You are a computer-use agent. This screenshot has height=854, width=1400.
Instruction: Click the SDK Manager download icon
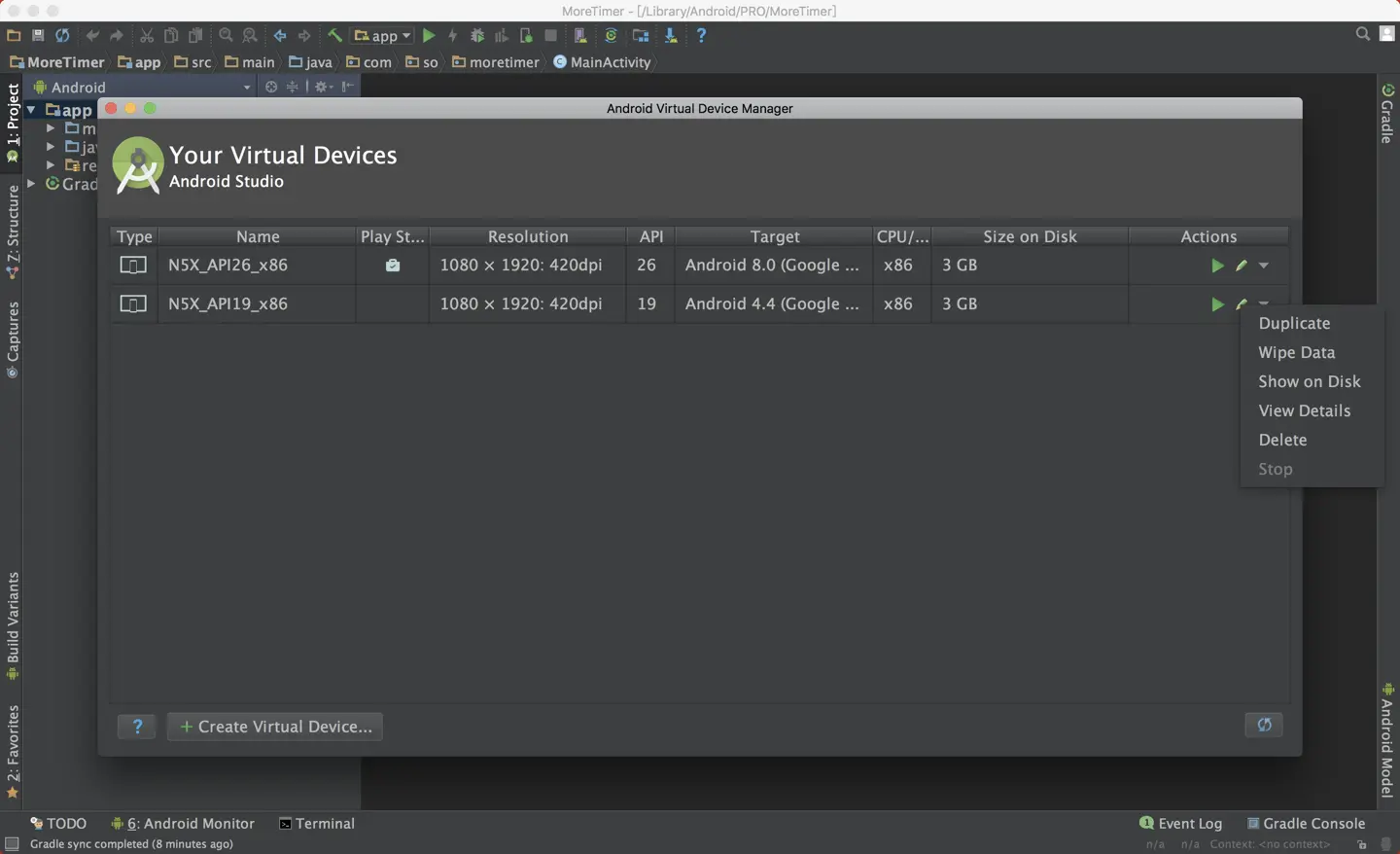[x=671, y=35]
